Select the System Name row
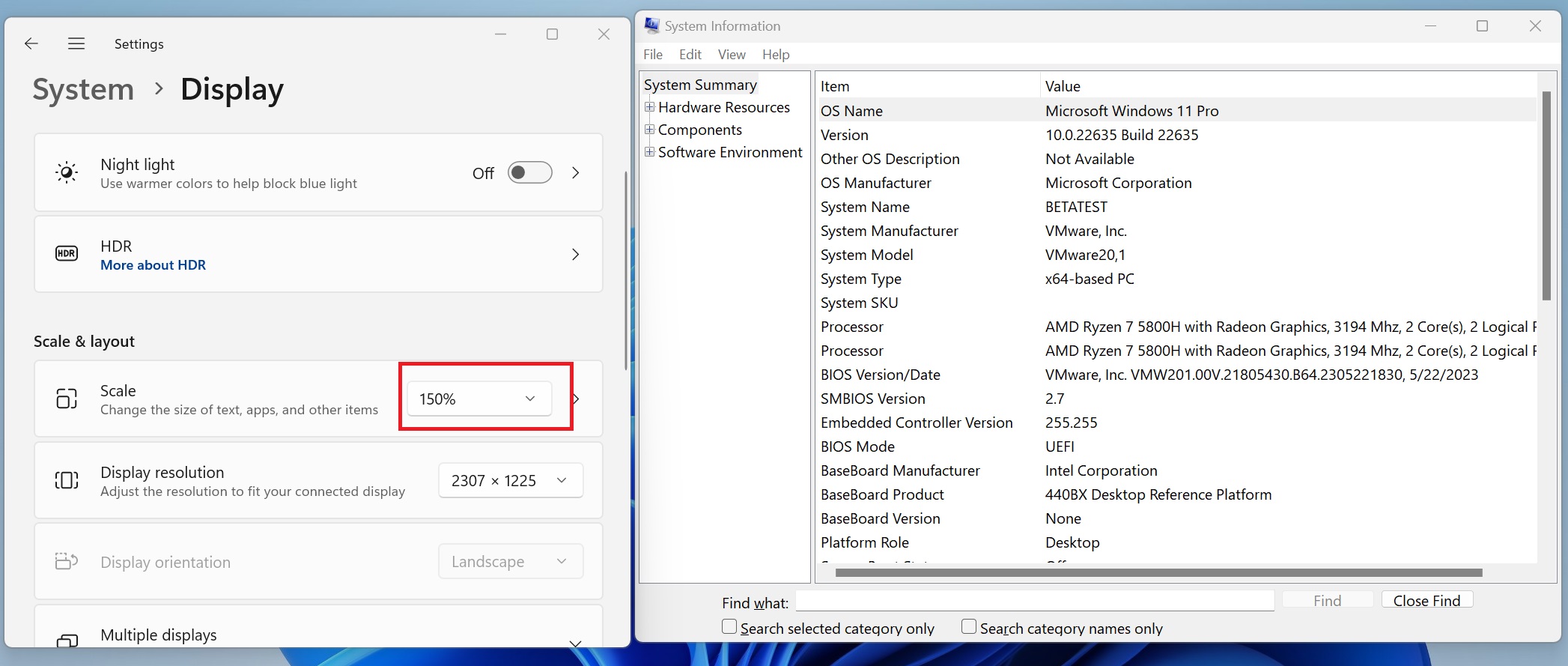Screen dimensions: 1568x666 click(1177, 207)
